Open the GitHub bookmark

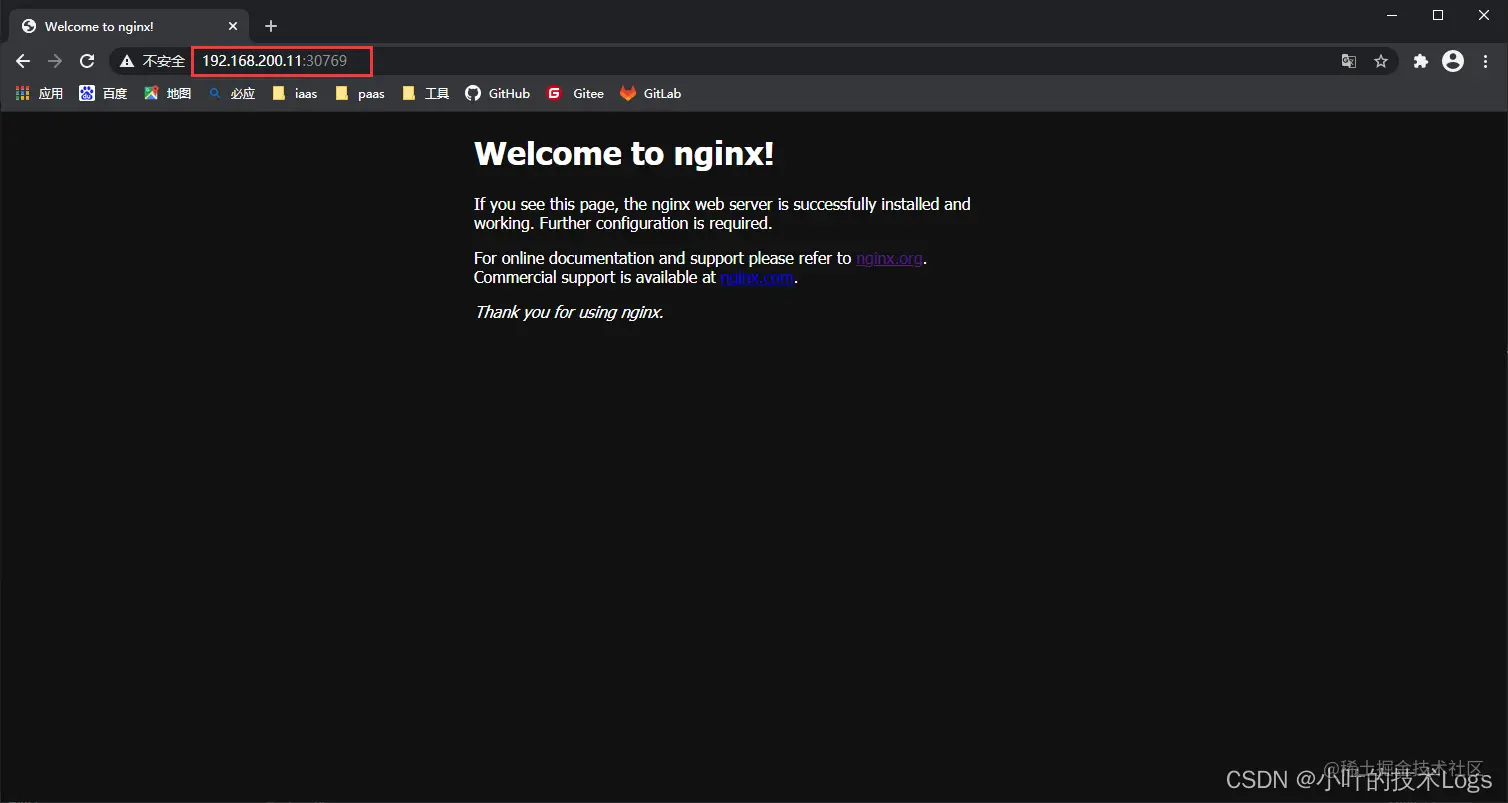tap(497, 93)
